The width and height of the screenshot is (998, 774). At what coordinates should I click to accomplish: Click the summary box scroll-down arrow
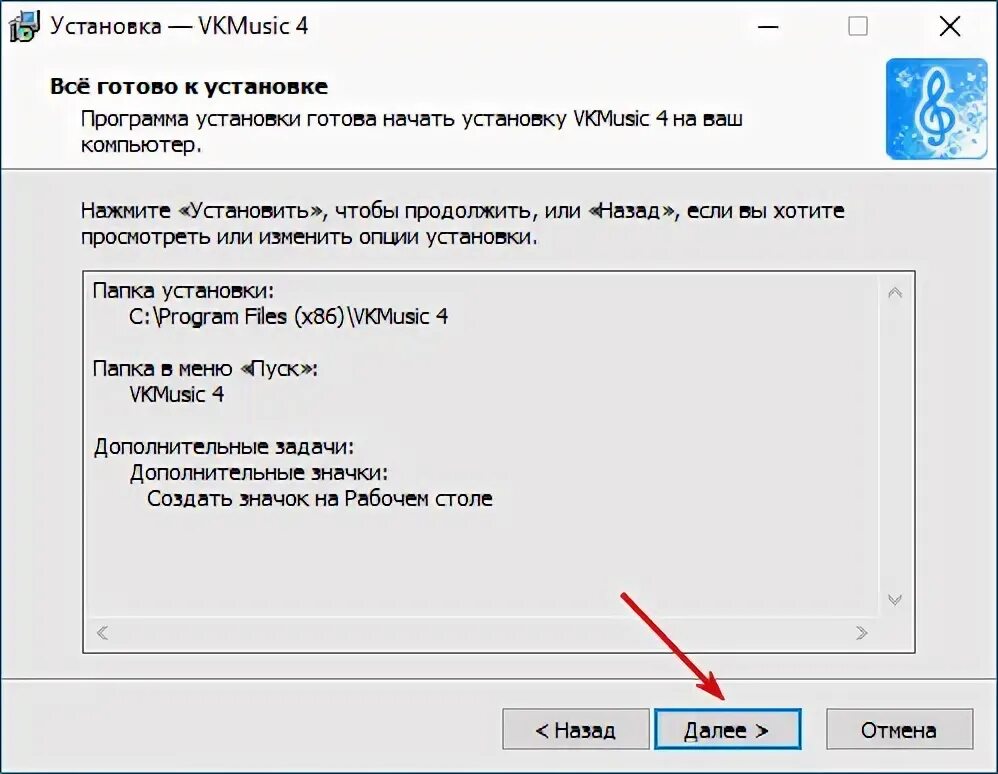(x=895, y=600)
